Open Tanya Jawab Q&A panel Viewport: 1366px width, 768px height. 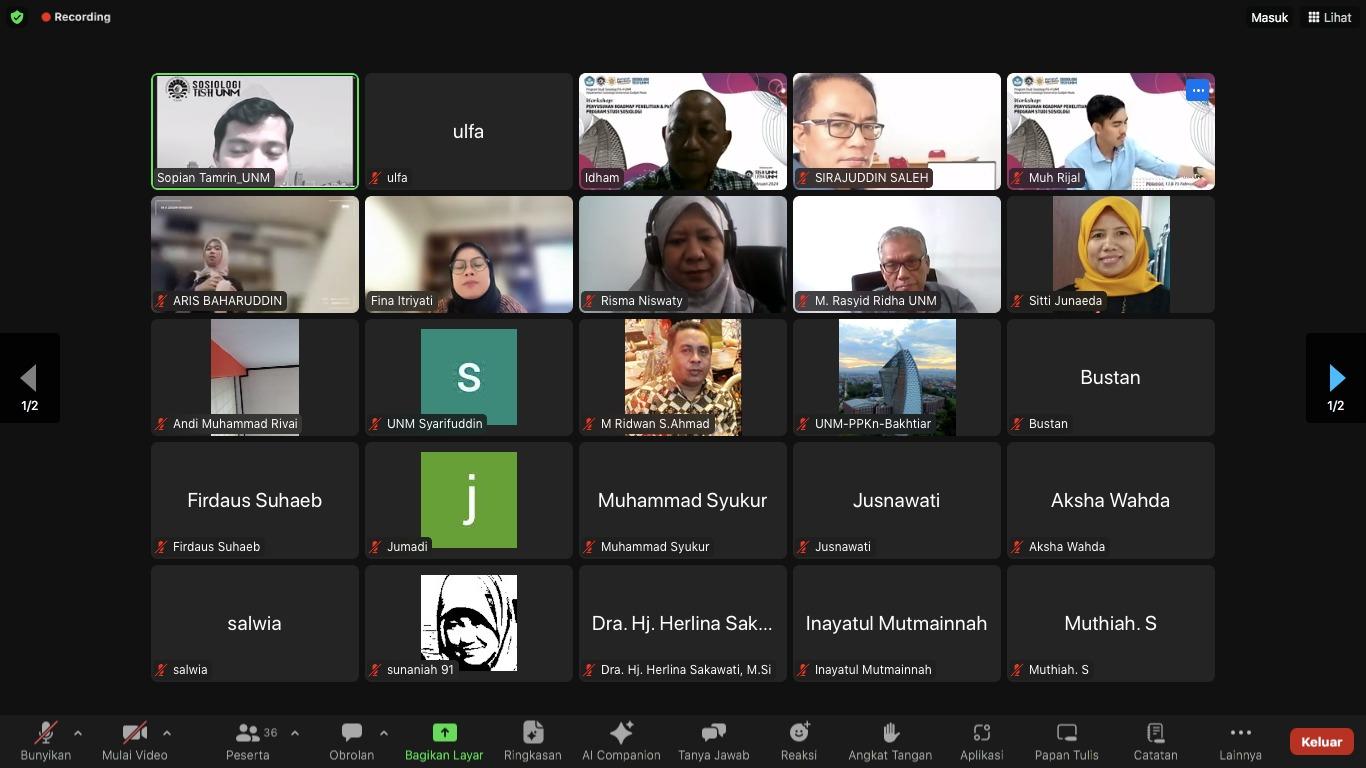pyautogui.click(x=713, y=741)
